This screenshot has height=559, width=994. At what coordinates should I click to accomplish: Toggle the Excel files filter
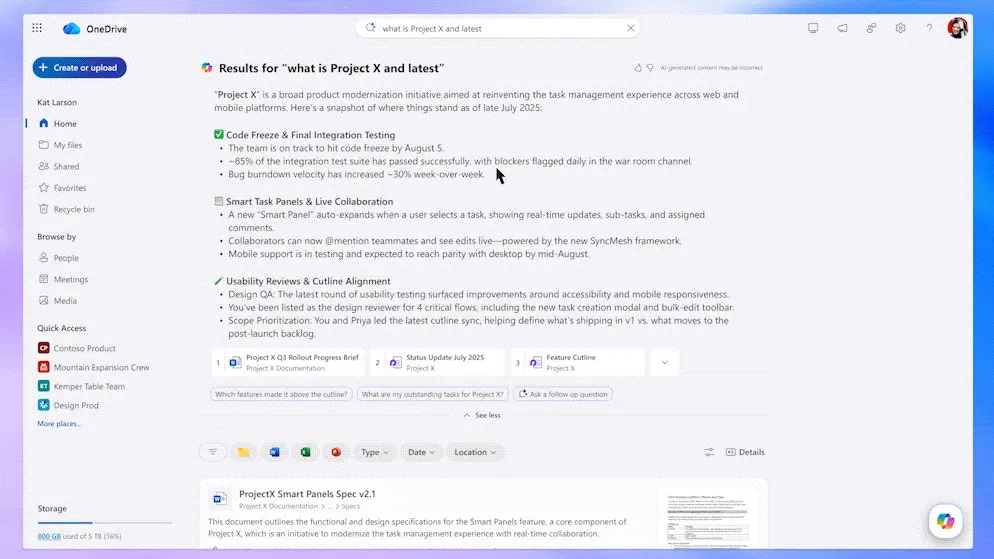(305, 452)
